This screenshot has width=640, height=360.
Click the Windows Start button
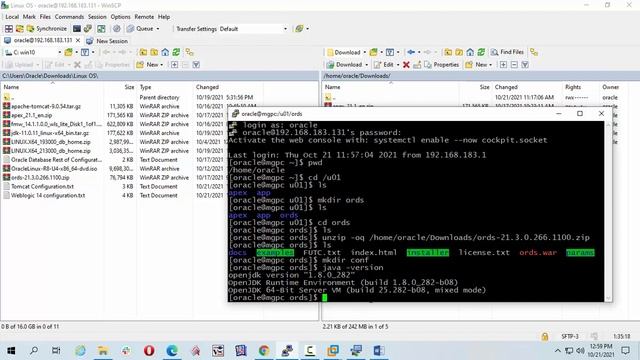click(x=11, y=350)
